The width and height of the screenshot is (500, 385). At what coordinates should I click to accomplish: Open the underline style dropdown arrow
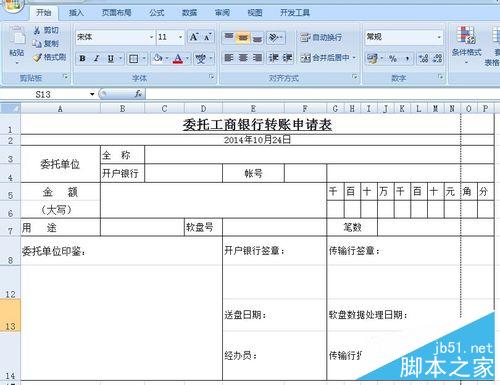tap(120, 59)
